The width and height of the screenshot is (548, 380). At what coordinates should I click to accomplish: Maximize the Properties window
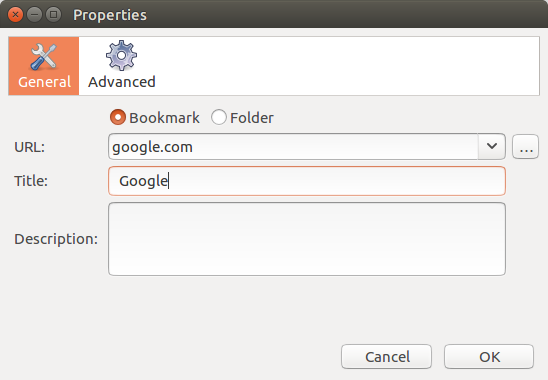pyautogui.click(x=53, y=15)
